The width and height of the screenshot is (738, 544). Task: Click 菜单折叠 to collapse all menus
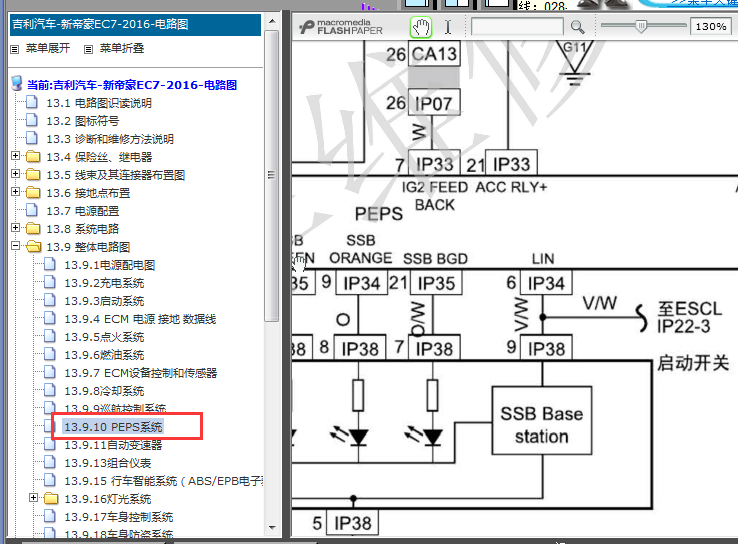[x=121, y=48]
